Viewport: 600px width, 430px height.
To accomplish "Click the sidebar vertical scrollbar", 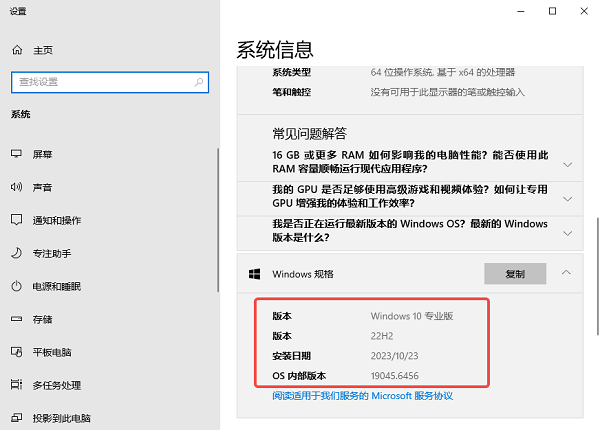I will tap(218, 220).
